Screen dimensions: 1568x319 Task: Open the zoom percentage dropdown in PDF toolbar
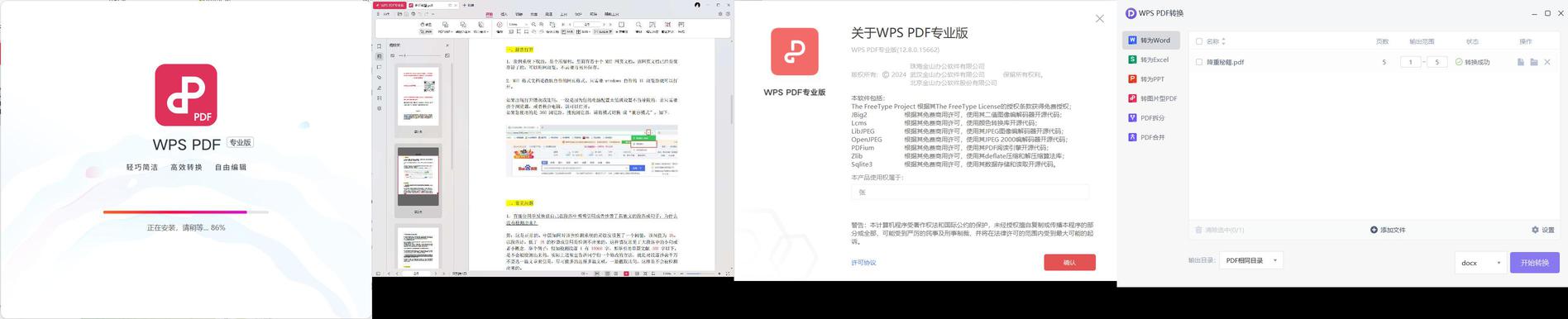pos(518,25)
